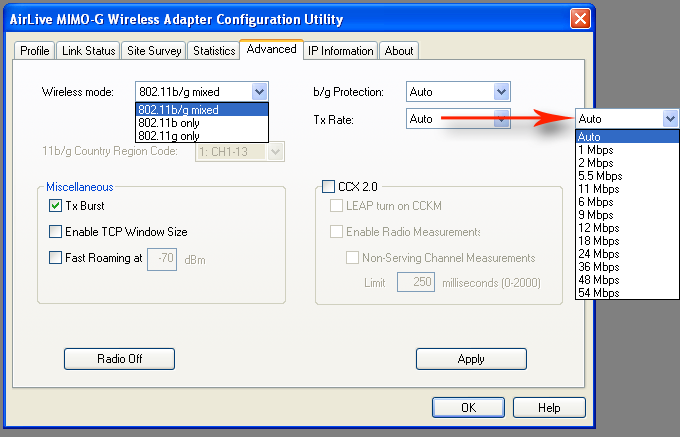Open the Tx Rate combo box in dialog
The image size is (680, 437).
458,119
